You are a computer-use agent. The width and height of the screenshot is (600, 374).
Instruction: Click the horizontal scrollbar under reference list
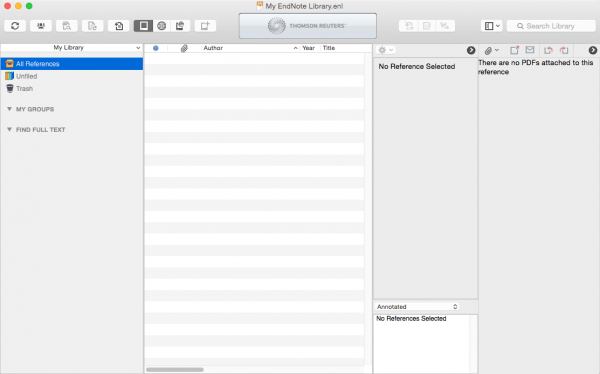tap(175, 369)
